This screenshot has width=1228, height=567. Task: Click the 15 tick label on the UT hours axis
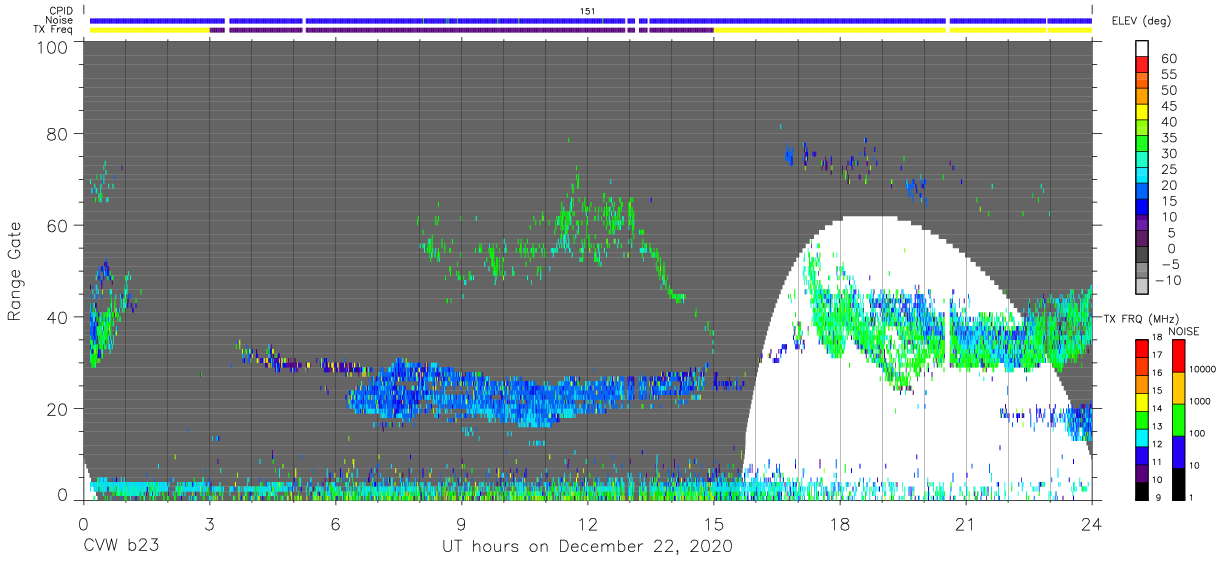click(x=713, y=523)
